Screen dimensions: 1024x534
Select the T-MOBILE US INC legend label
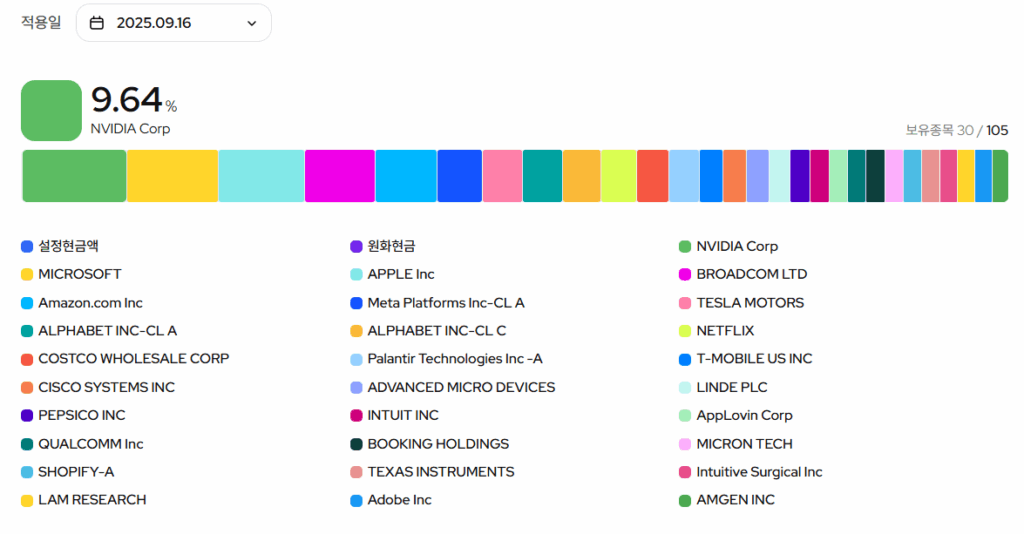tap(754, 358)
